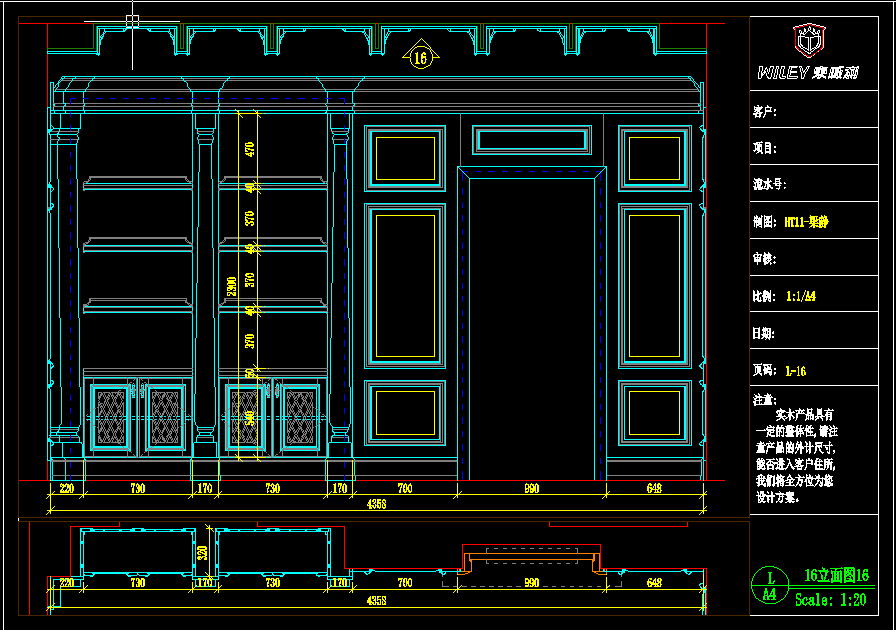Select the circled L A4 sheet symbol
The width and height of the screenshot is (896, 630).
pyautogui.click(x=770, y=586)
